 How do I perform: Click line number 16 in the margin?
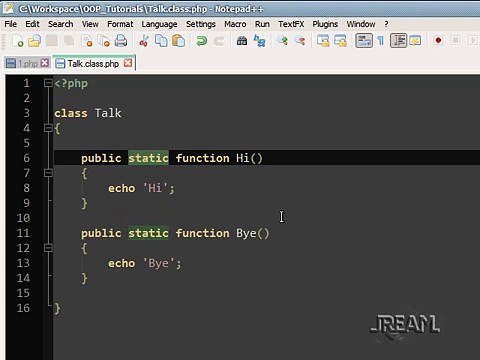[x=23, y=308]
